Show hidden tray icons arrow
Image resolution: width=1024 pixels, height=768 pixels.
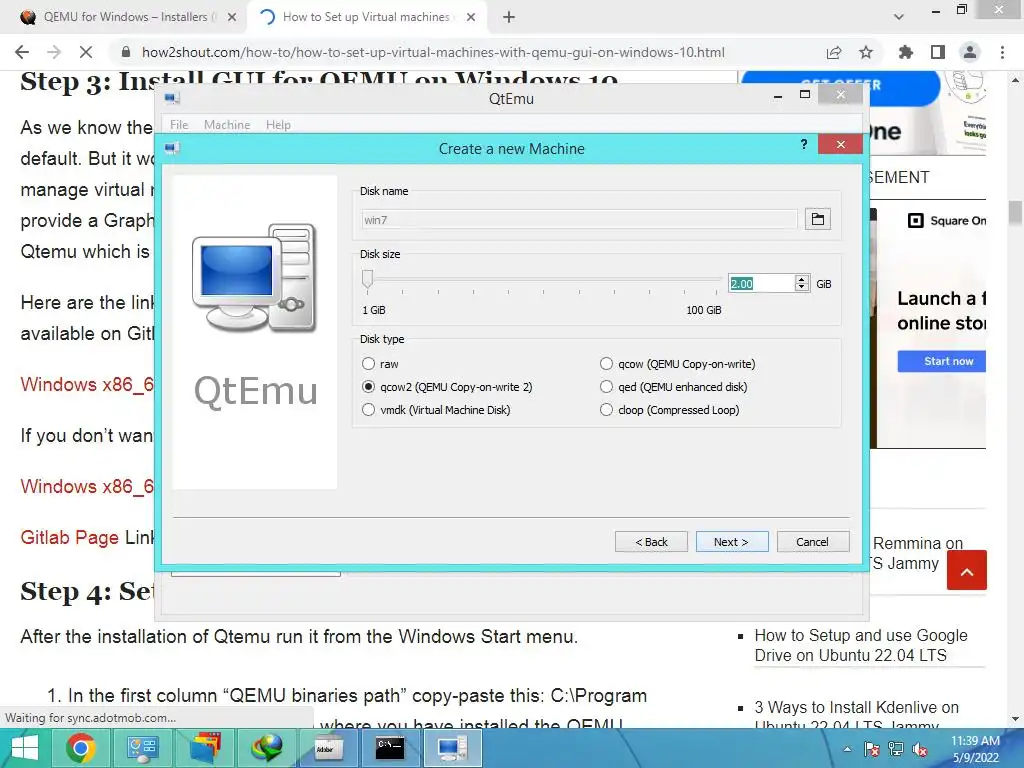point(847,749)
